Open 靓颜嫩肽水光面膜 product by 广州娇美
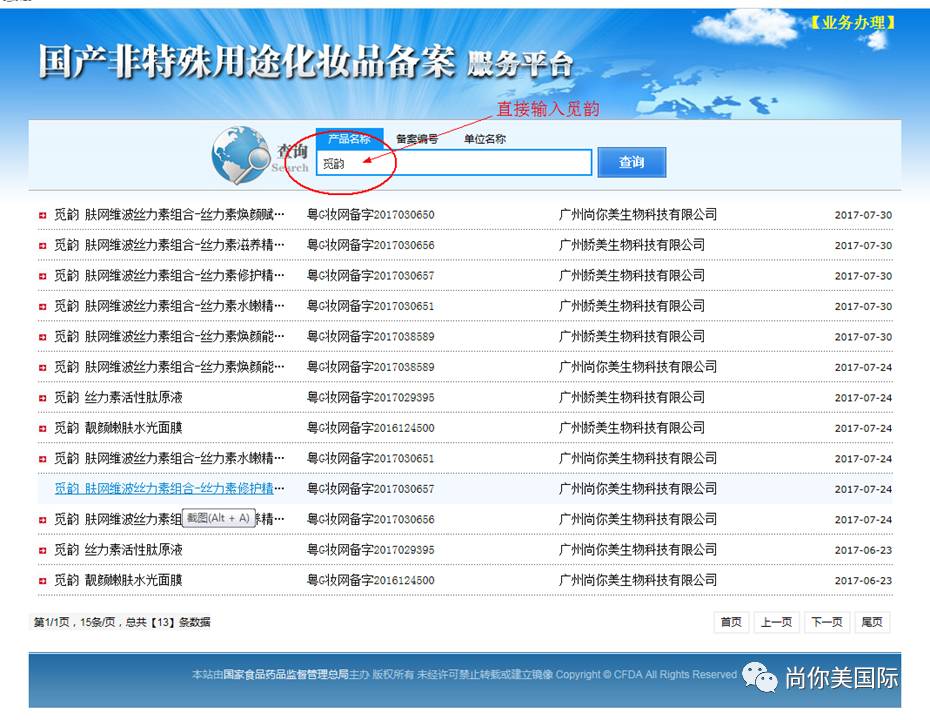930x720 pixels. click(118, 428)
